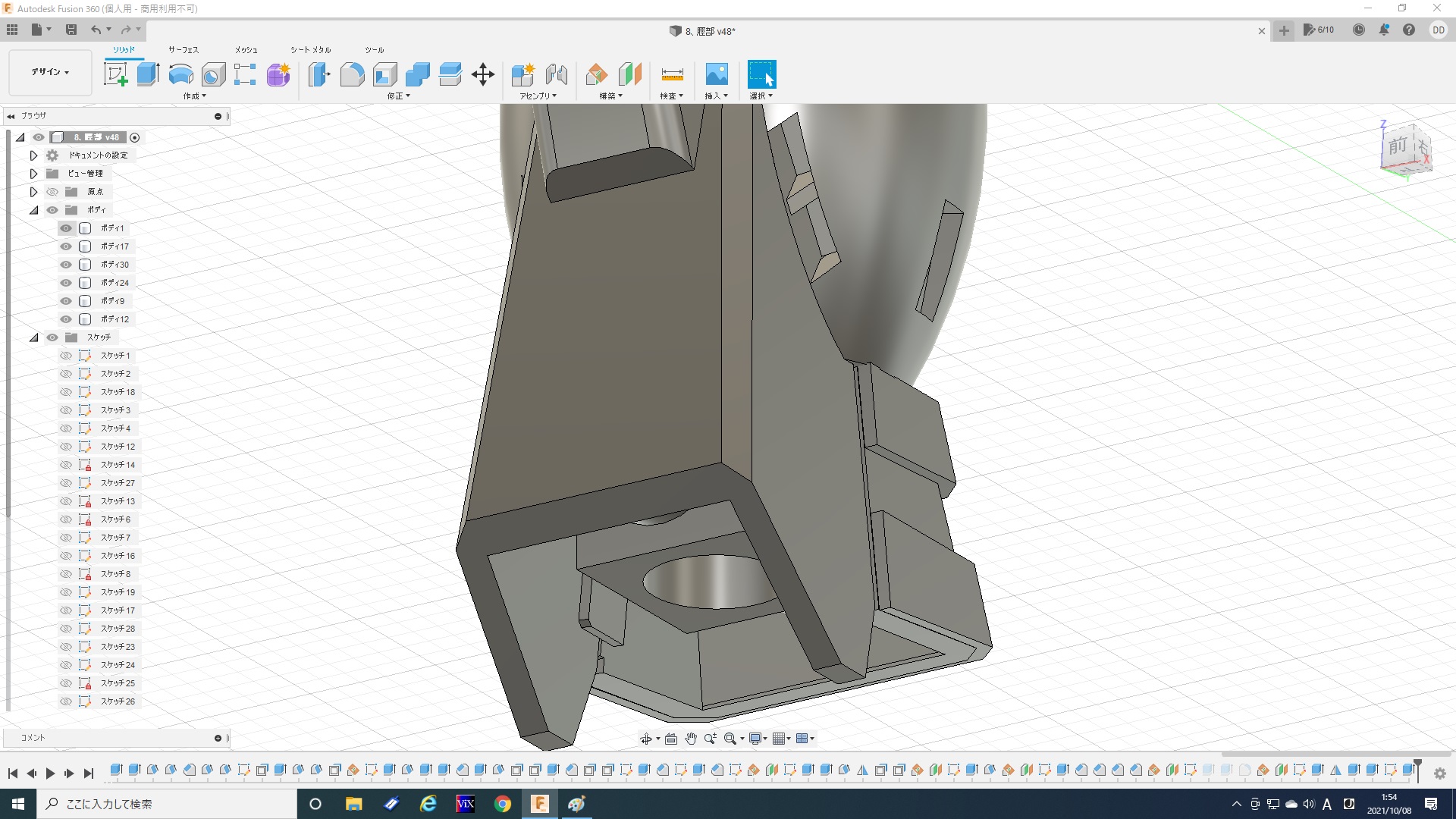Viewport: 1456px width, 819px height.
Task: Open the Insert image icon
Action: [716, 74]
